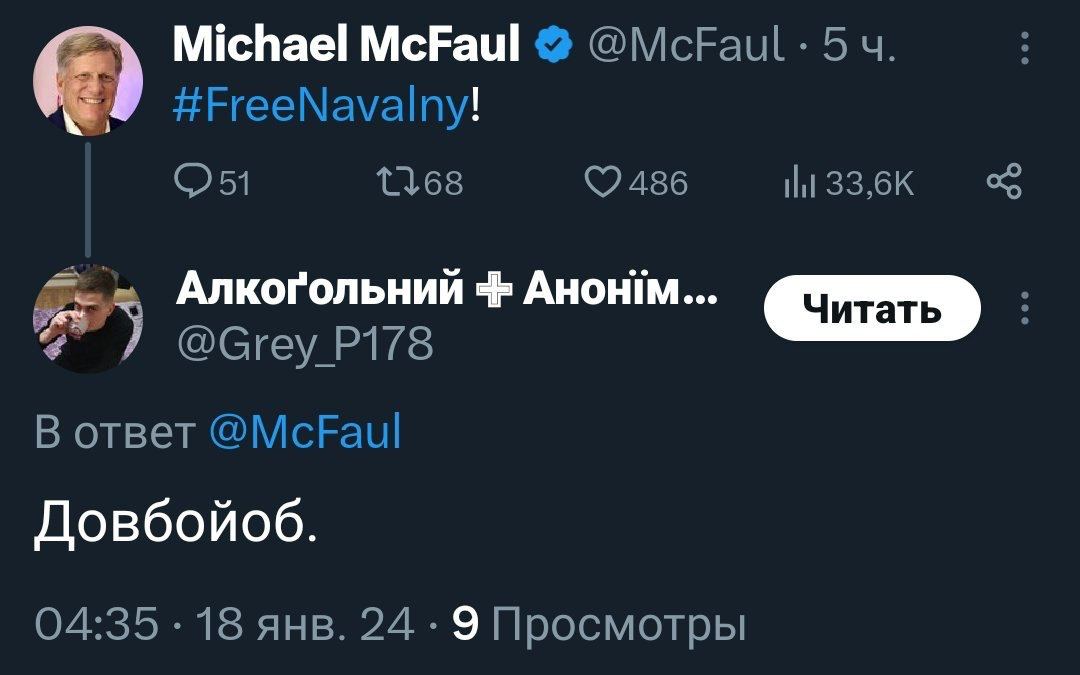Click the Алкоґольний Анонім display name
The width and height of the screenshot is (1080, 675).
pos(446,291)
